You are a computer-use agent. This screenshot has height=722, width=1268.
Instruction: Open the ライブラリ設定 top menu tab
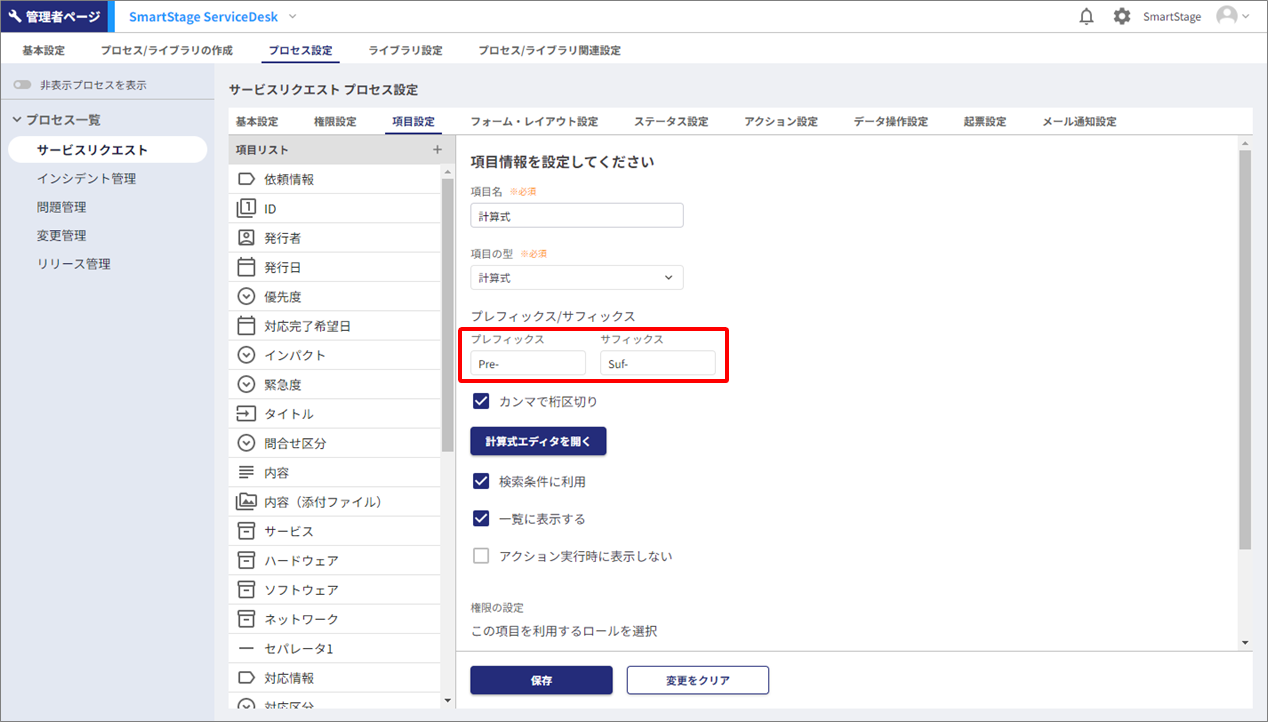click(x=405, y=51)
